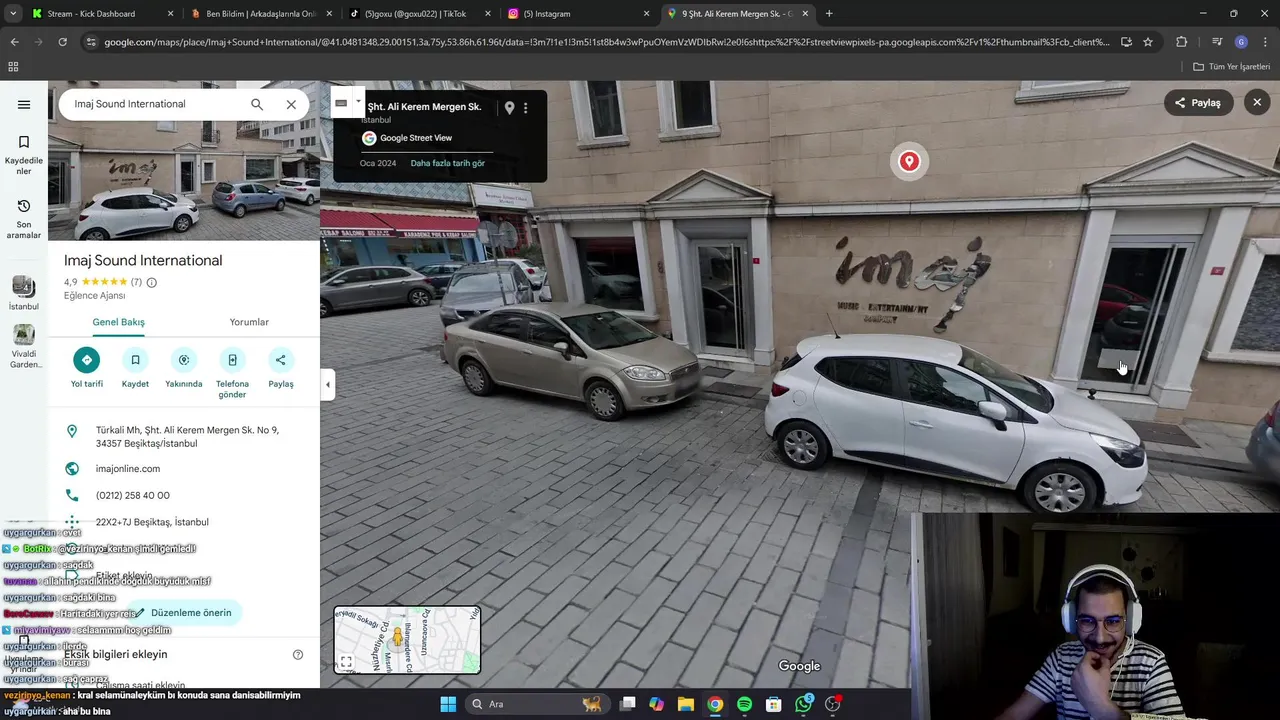Click the Paylaş icon in place panel
The width and height of the screenshot is (1280, 720).
[x=281, y=360]
